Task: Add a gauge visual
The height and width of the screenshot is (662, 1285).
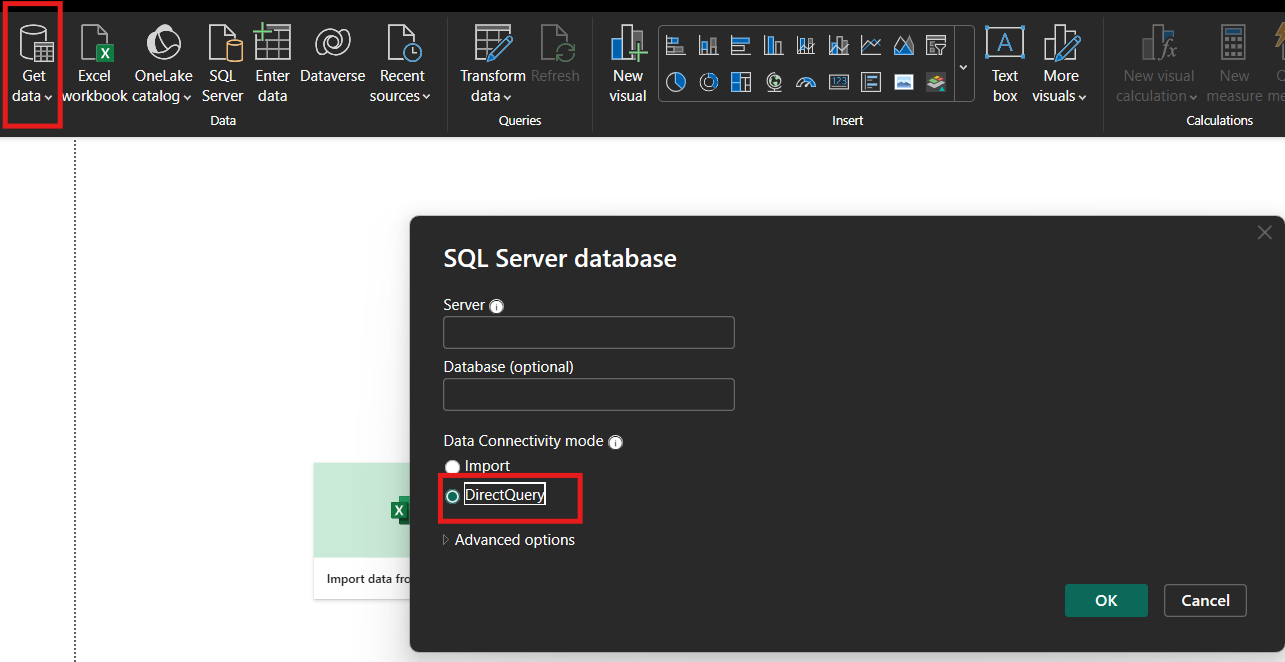Action: coord(806,82)
